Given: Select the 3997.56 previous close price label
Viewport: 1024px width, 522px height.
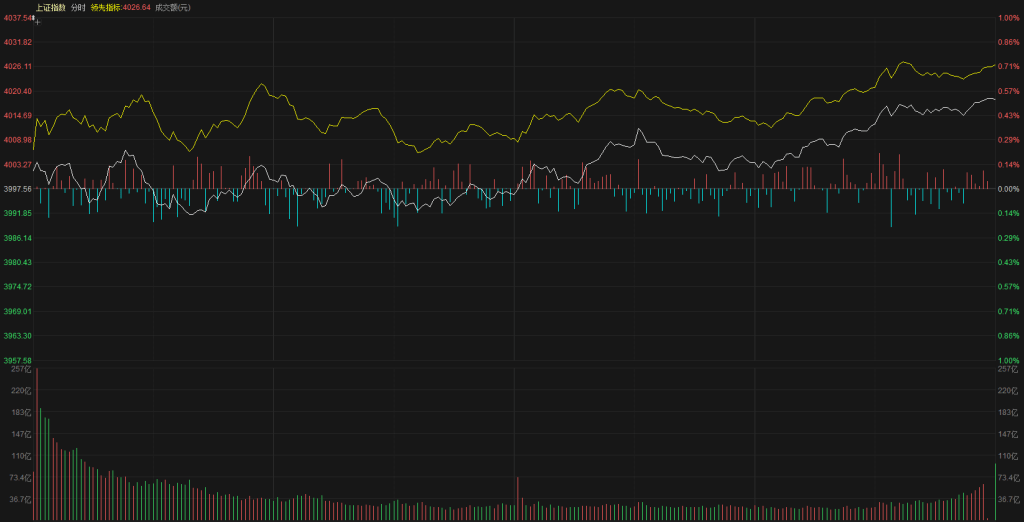Looking at the screenshot, I should pos(17,188).
